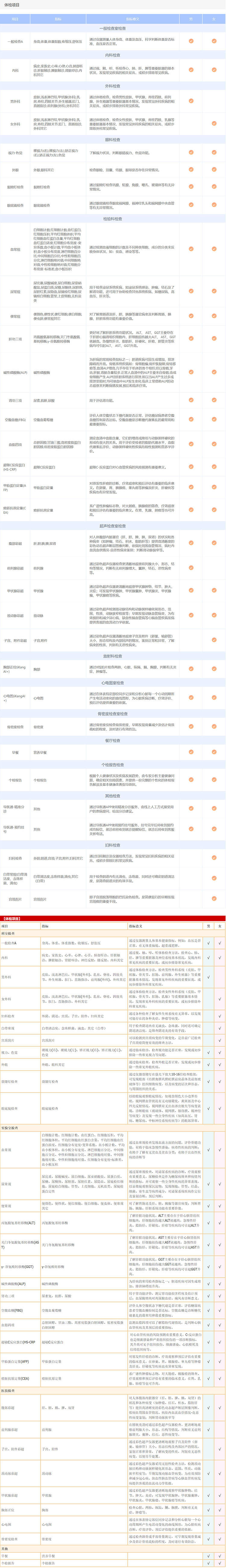Click the orange female check for 腹部彩超

[x=214, y=544]
